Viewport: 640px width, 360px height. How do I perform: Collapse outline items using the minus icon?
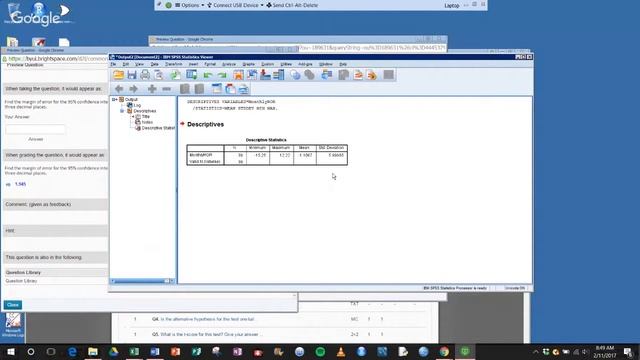pyautogui.click(x=166, y=89)
